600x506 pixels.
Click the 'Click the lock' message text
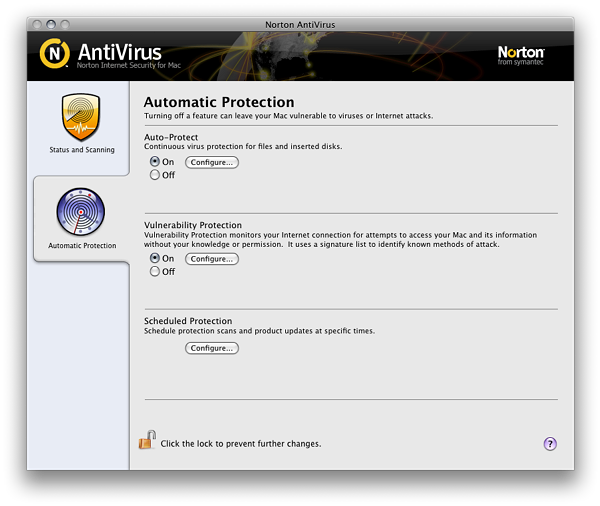(x=241, y=444)
